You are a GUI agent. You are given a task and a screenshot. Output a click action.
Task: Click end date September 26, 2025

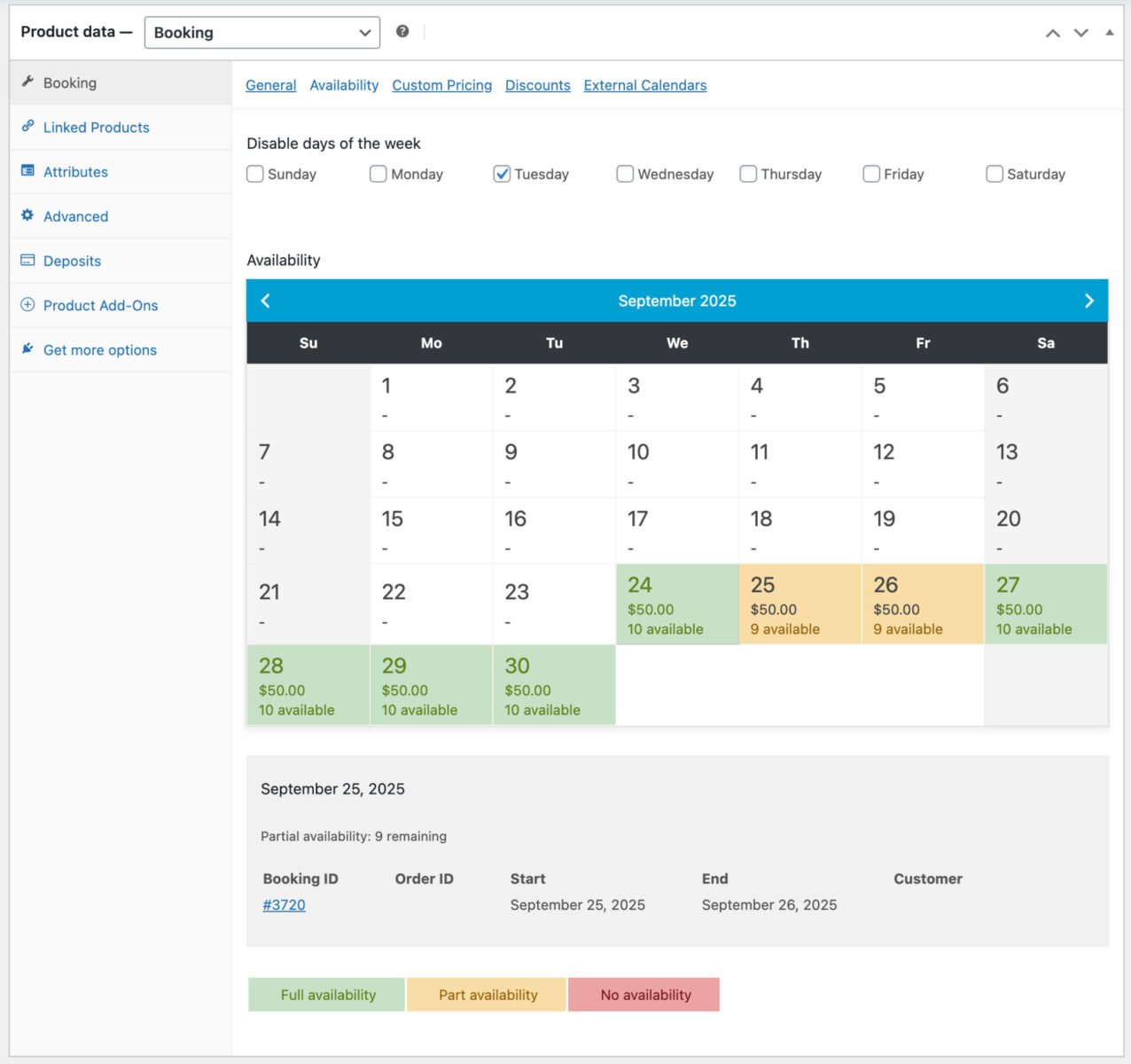768,904
